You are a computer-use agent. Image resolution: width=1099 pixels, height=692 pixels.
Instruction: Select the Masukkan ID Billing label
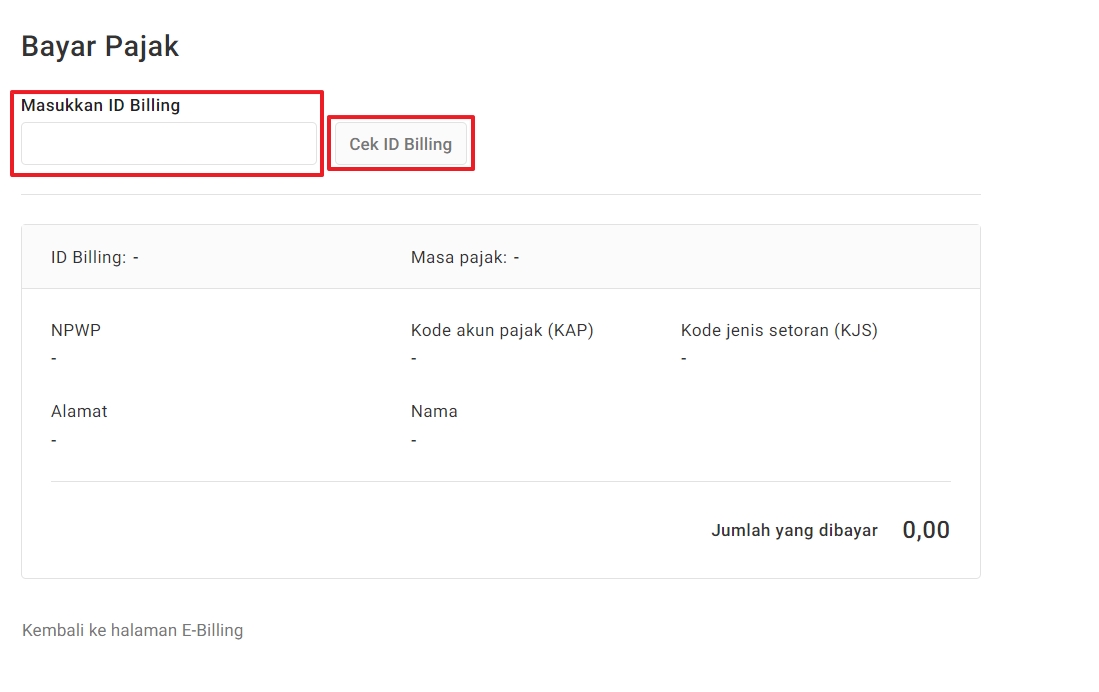(x=100, y=105)
